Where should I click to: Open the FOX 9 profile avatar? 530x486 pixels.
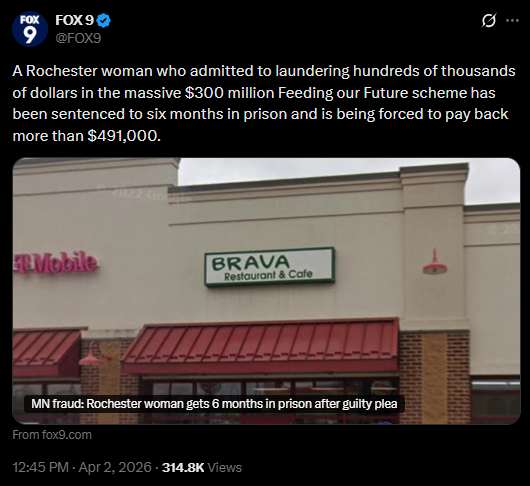tap(29, 29)
